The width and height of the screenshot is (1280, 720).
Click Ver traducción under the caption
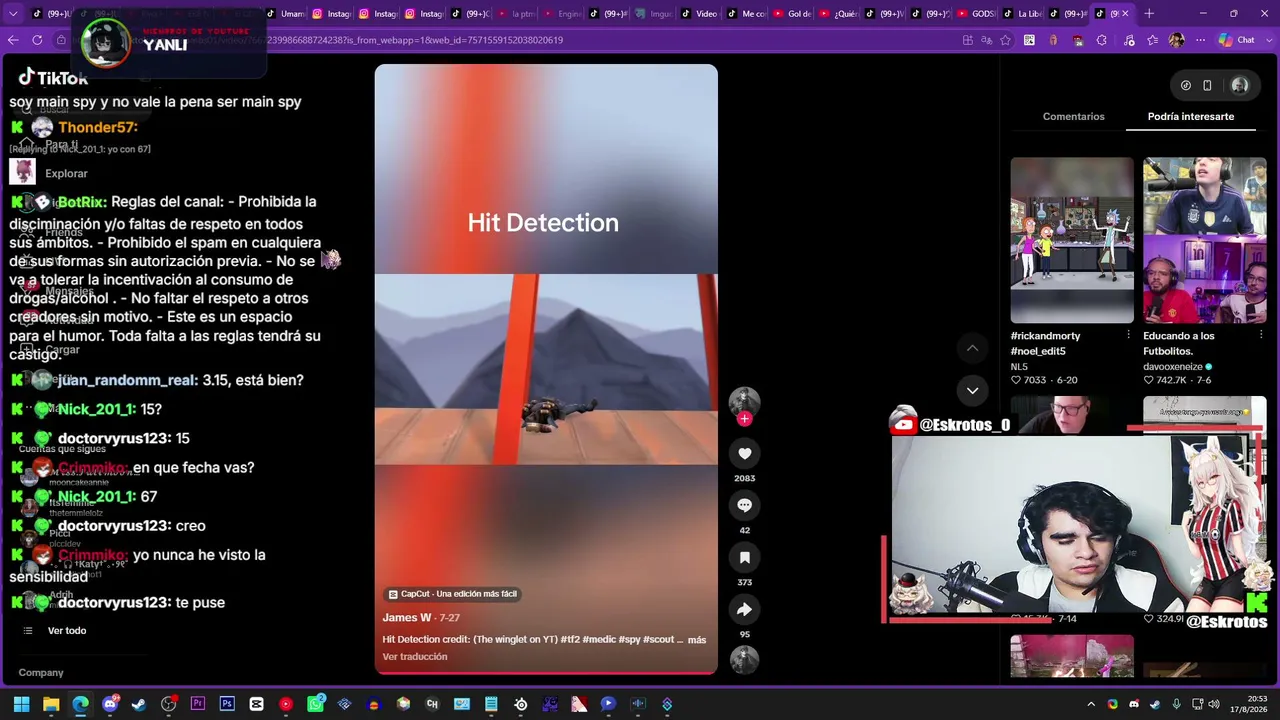coord(415,657)
